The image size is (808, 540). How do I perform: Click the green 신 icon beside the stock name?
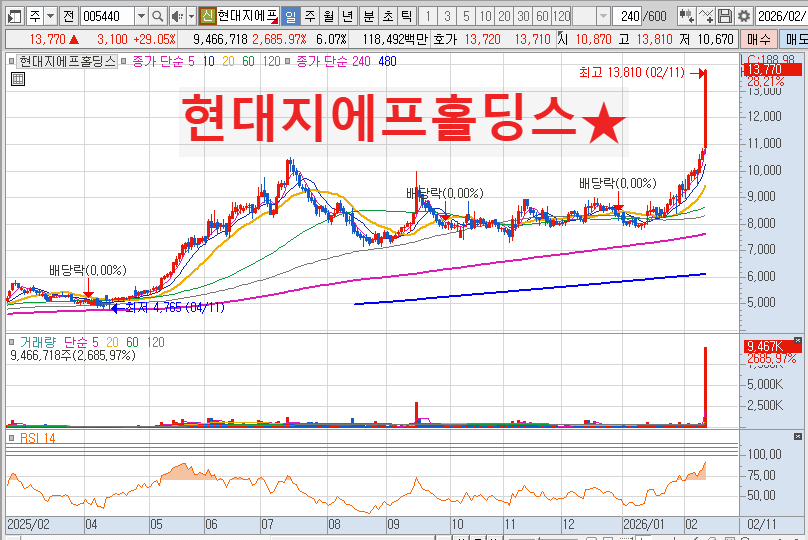point(207,16)
